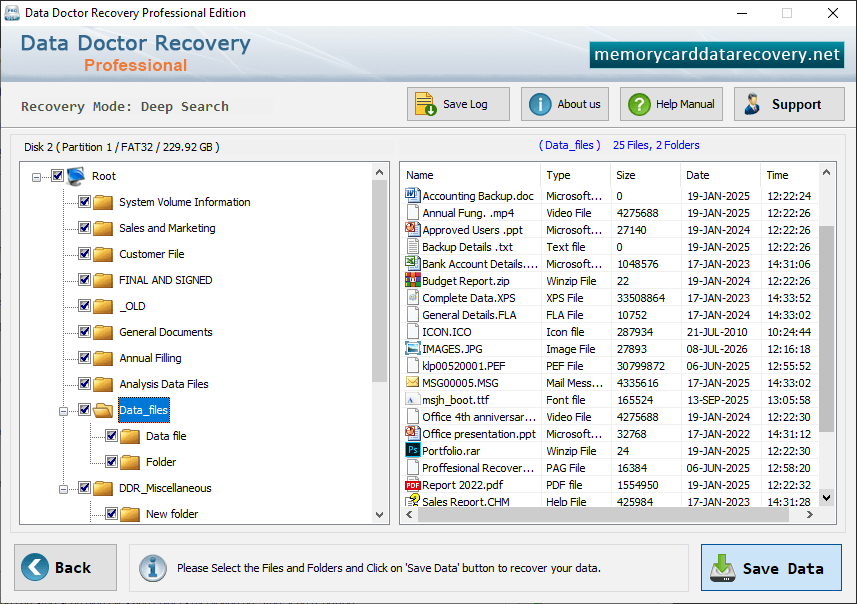Image resolution: width=857 pixels, height=604 pixels.
Task: Click the open folder icon of Data_files
Action: pos(103,410)
